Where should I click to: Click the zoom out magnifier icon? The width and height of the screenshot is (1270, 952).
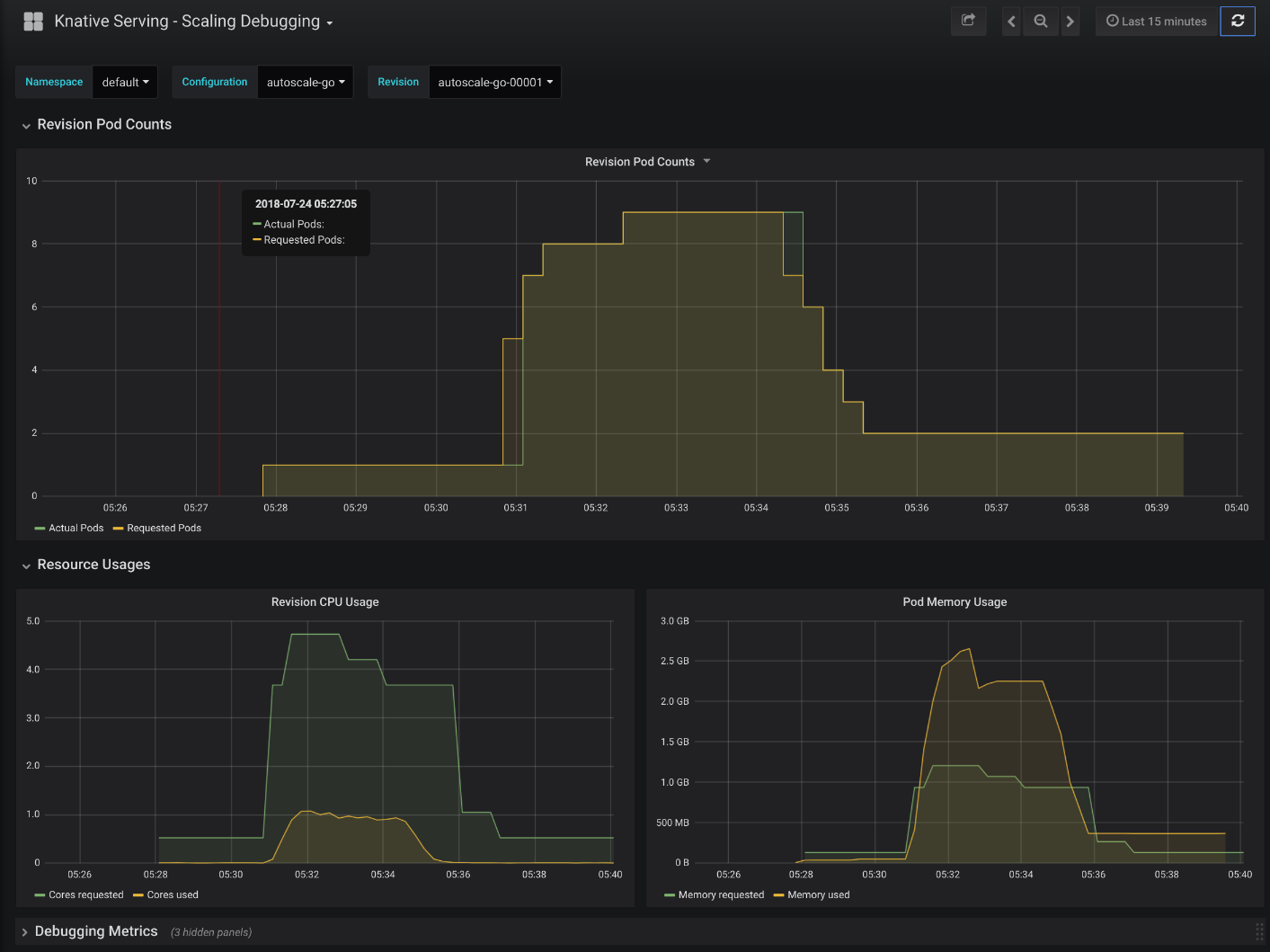pyautogui.click(x=1041, y=22)
